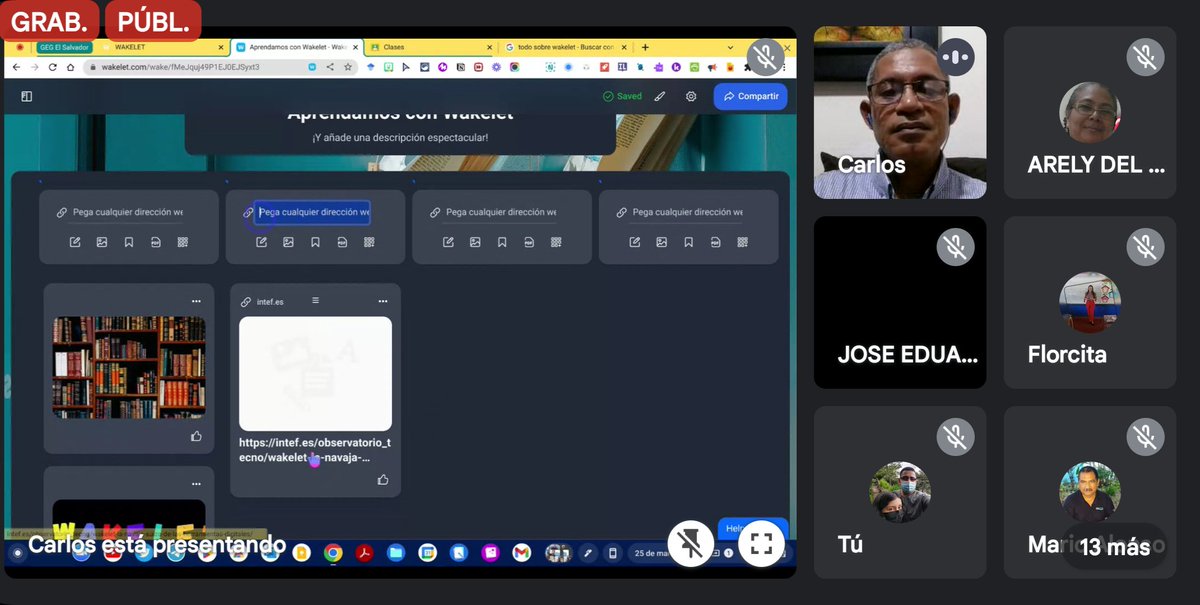Click the add text icon in first card
This screenshot has width=1200, height=605.
point(75,242)
